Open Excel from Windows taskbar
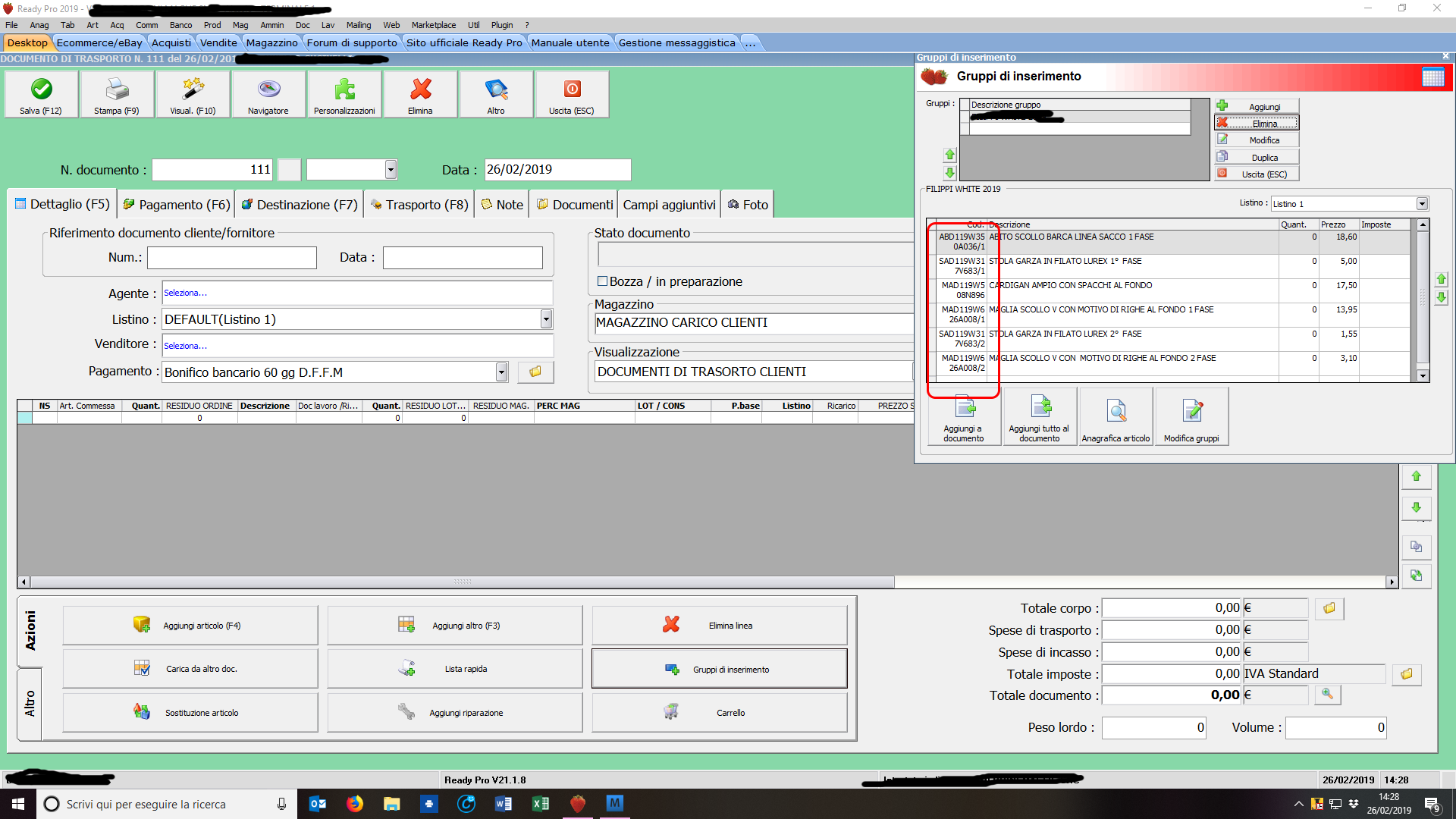Viewport: 1456px width, 819px height. pyautogui.click(x=541, y=804)
